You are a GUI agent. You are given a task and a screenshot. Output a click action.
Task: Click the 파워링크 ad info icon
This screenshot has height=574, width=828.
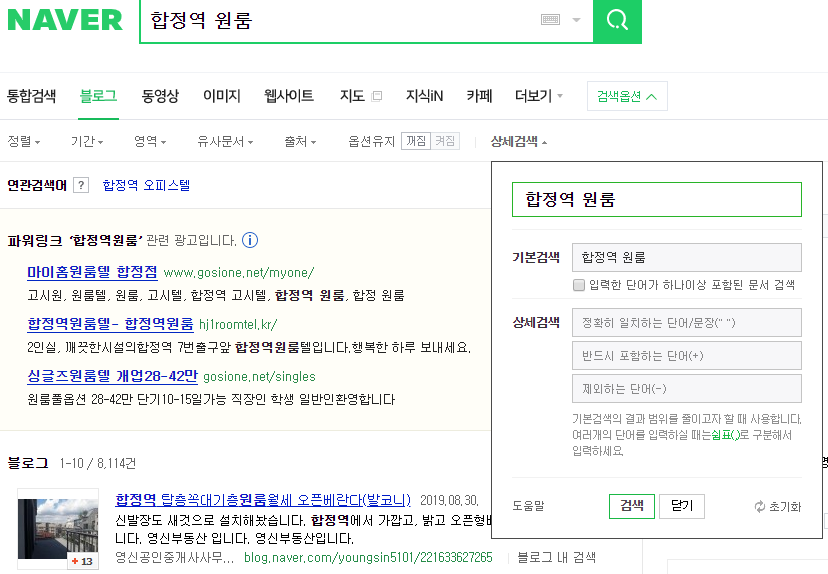click(x=250, y=240)
